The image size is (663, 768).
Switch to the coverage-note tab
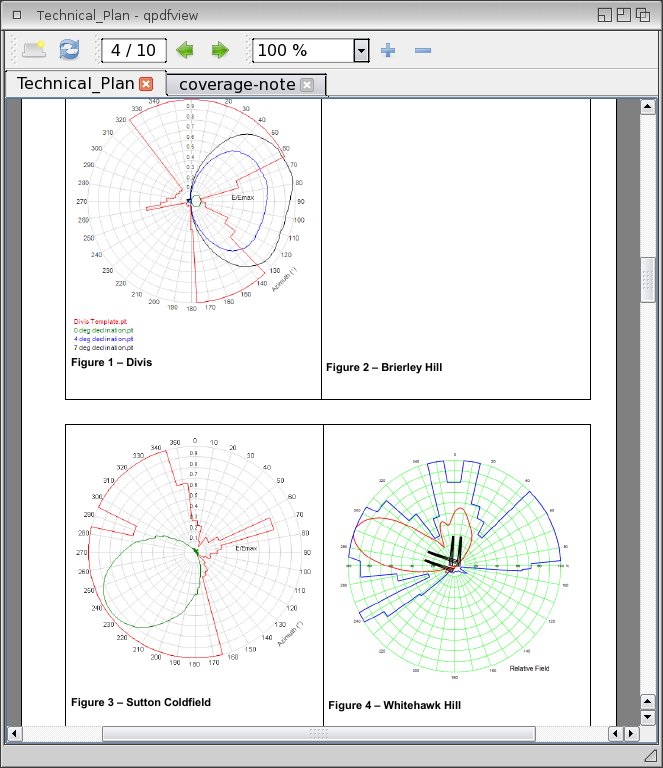click(237, 84)
